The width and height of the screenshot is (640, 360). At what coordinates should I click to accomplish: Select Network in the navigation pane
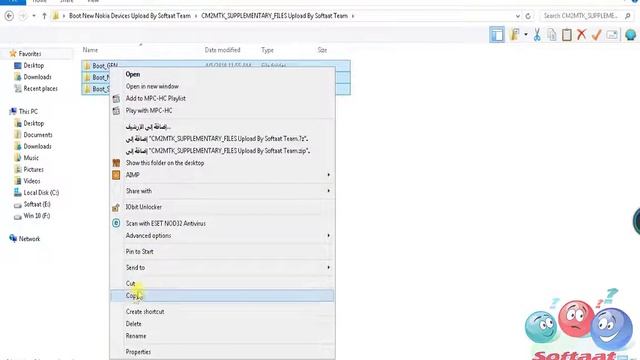click(29, 239)
